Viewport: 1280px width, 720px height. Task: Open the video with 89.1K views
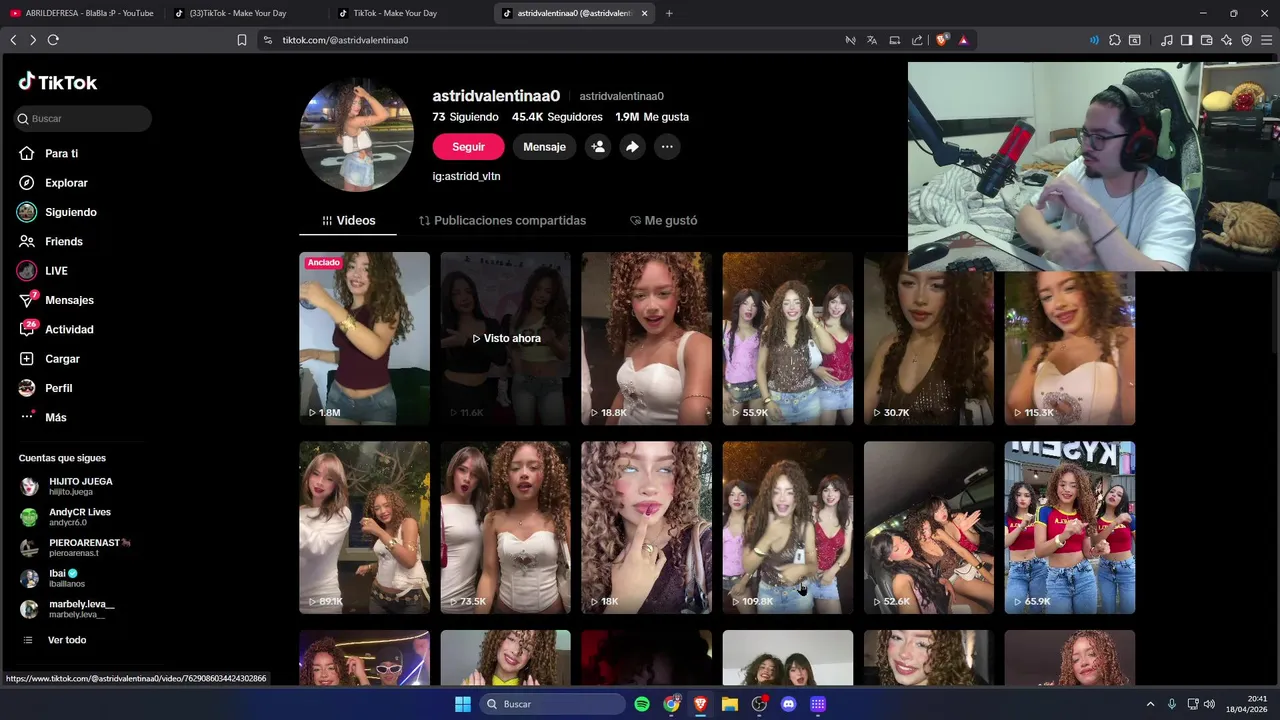[364, 527]
